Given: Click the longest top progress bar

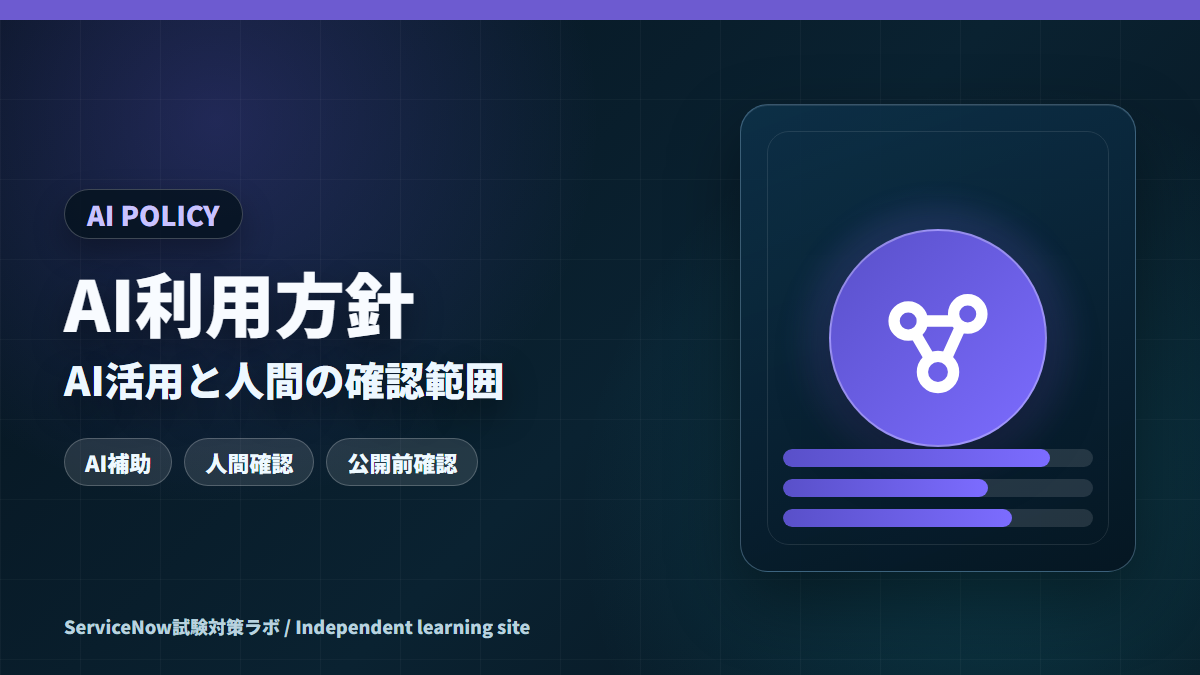Looking at the screenshot, I should click(938, 458).
